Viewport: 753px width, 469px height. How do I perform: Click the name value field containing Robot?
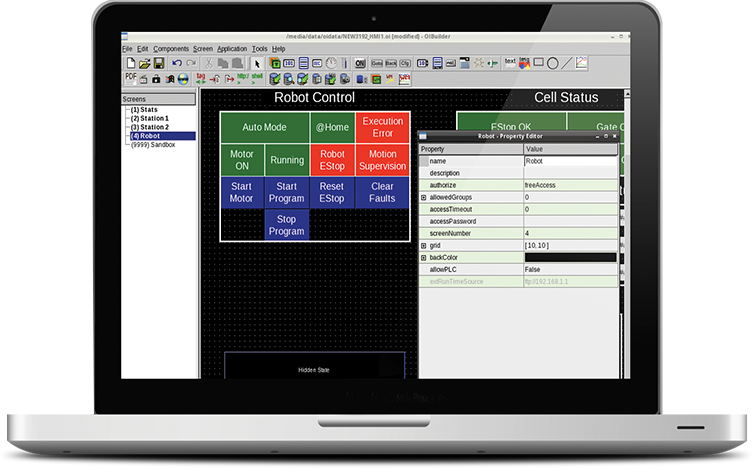click(570, 161)
